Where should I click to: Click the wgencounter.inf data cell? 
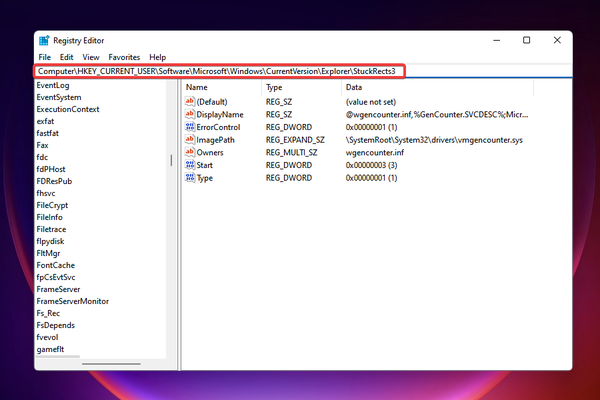[375, 152]
